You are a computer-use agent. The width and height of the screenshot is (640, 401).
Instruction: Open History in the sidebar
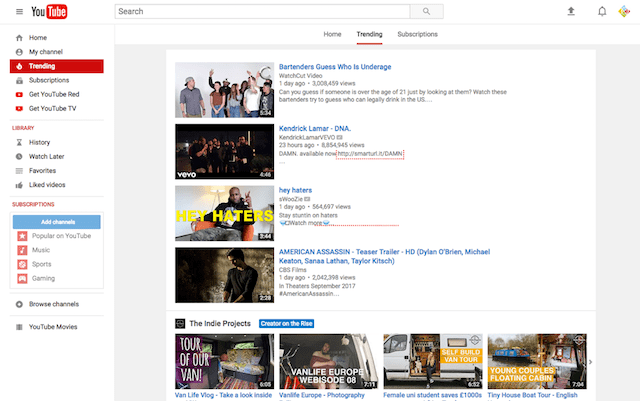tap(39, 143)
